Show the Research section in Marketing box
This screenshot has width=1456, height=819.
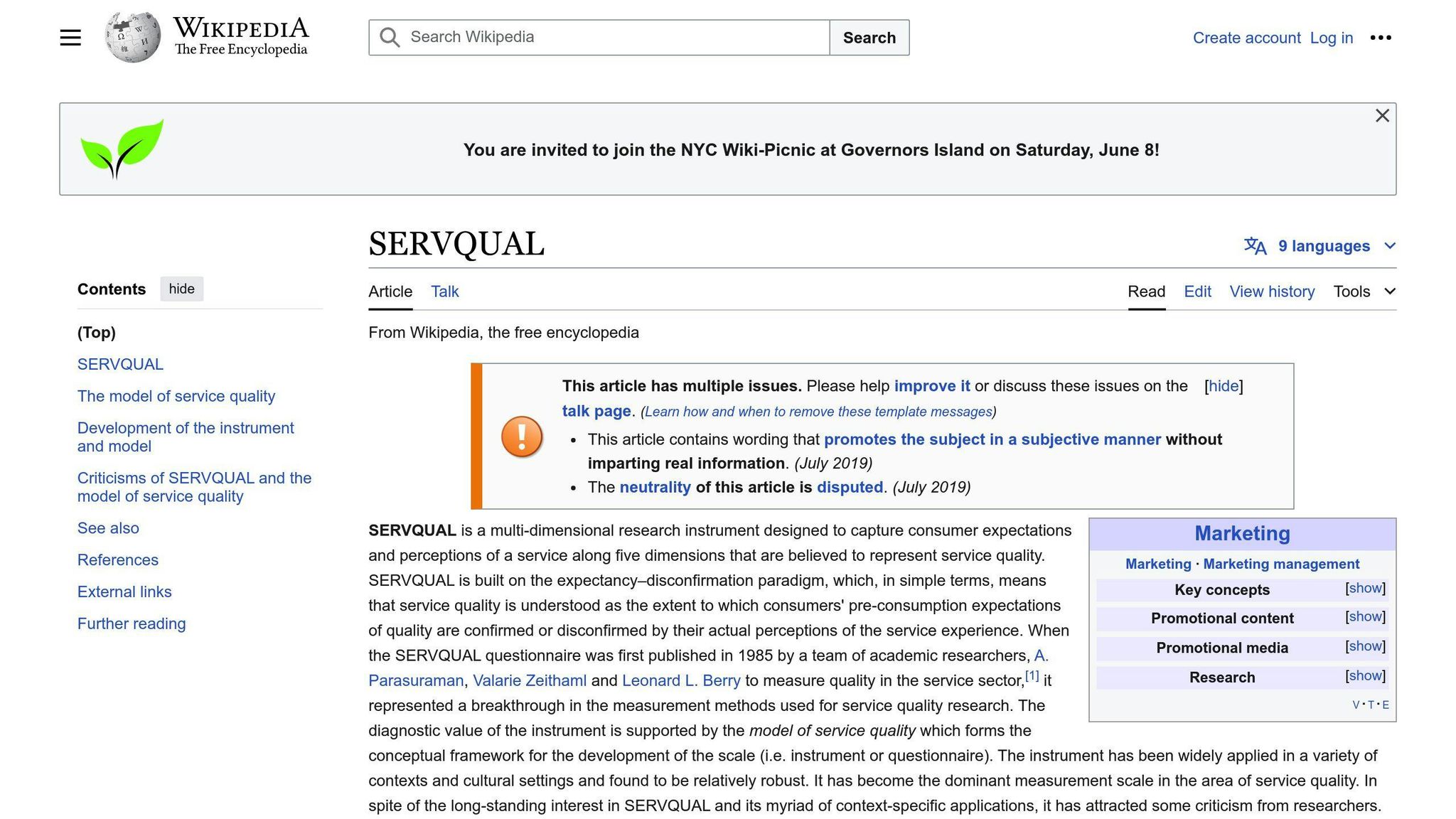click(1365, 675)
